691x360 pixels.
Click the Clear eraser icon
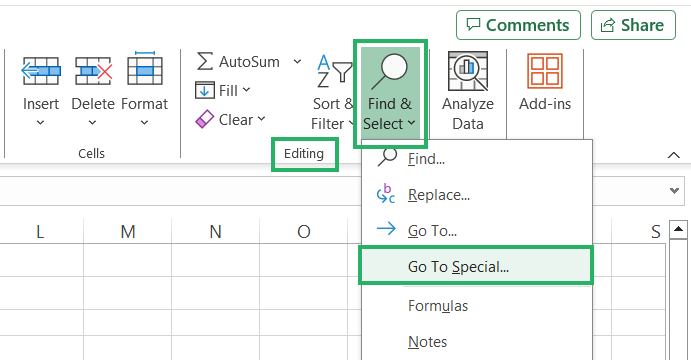pyautogui.click(x=204, y=119)
